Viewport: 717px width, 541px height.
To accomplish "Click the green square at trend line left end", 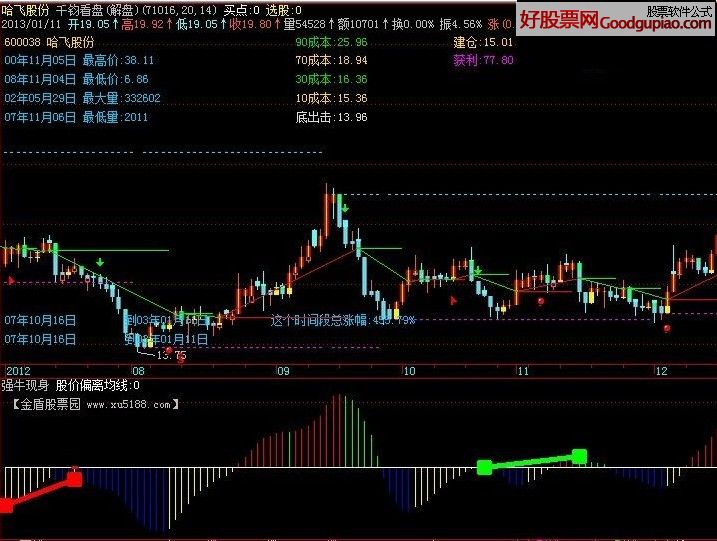I will pyautogui.click(x=484, y=467).
